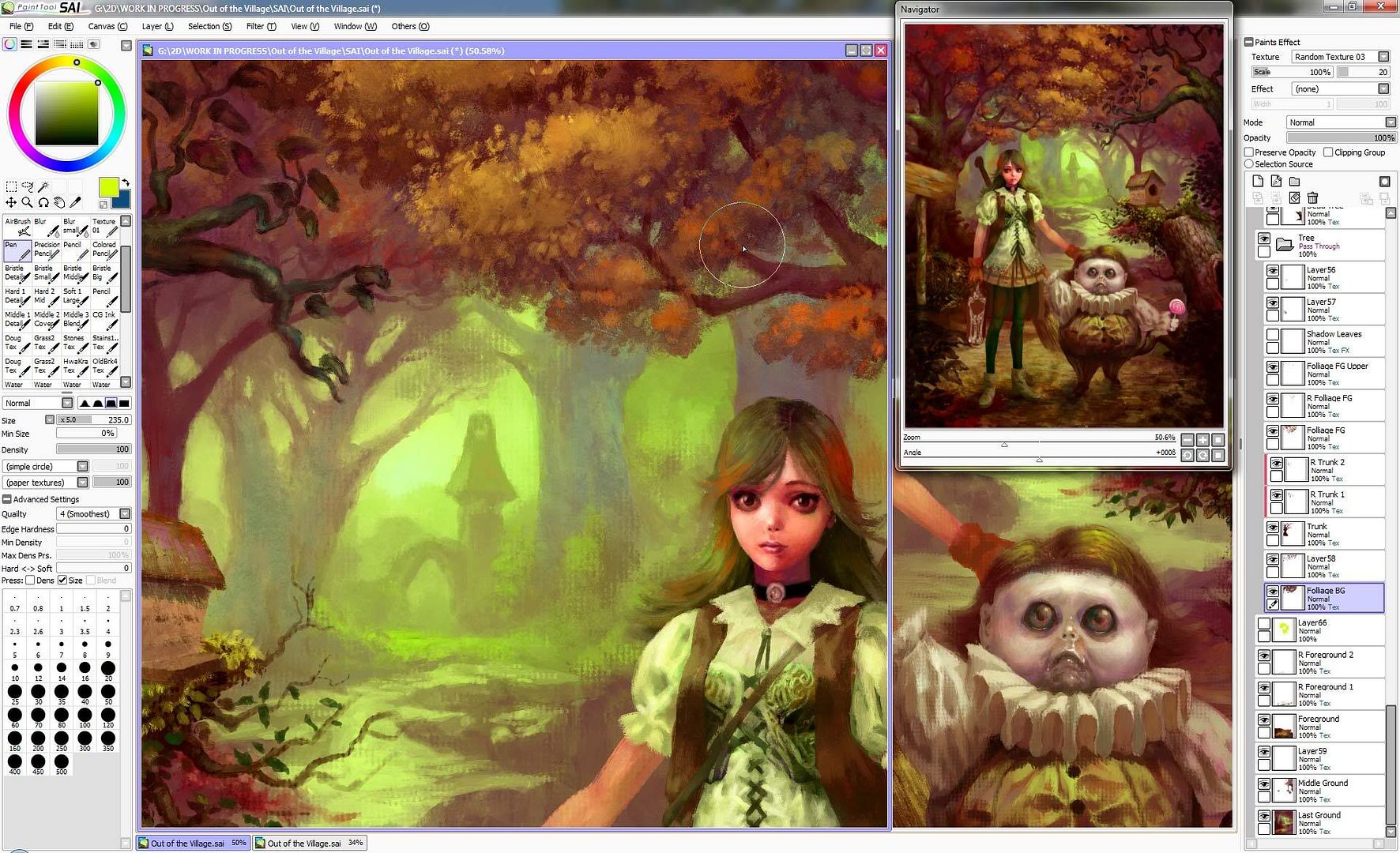Select the Magic Wand selection tool

tap(43, 187)
